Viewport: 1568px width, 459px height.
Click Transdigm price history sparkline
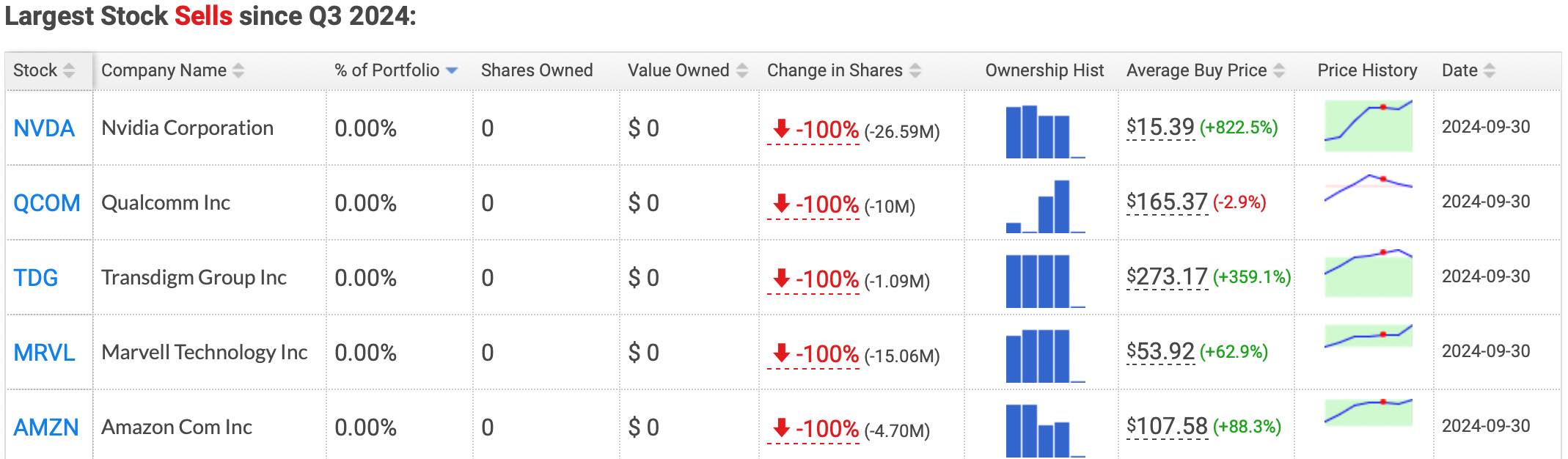tap(1368, 275)
